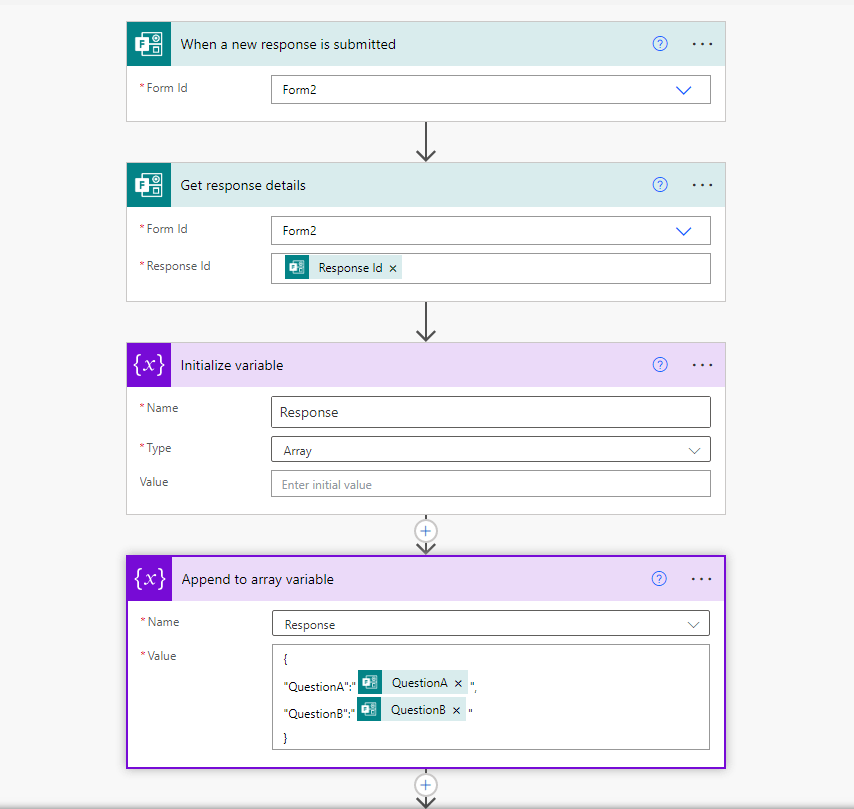
Task: Click the Forms icon on Get response details
Action: [149, 185]
